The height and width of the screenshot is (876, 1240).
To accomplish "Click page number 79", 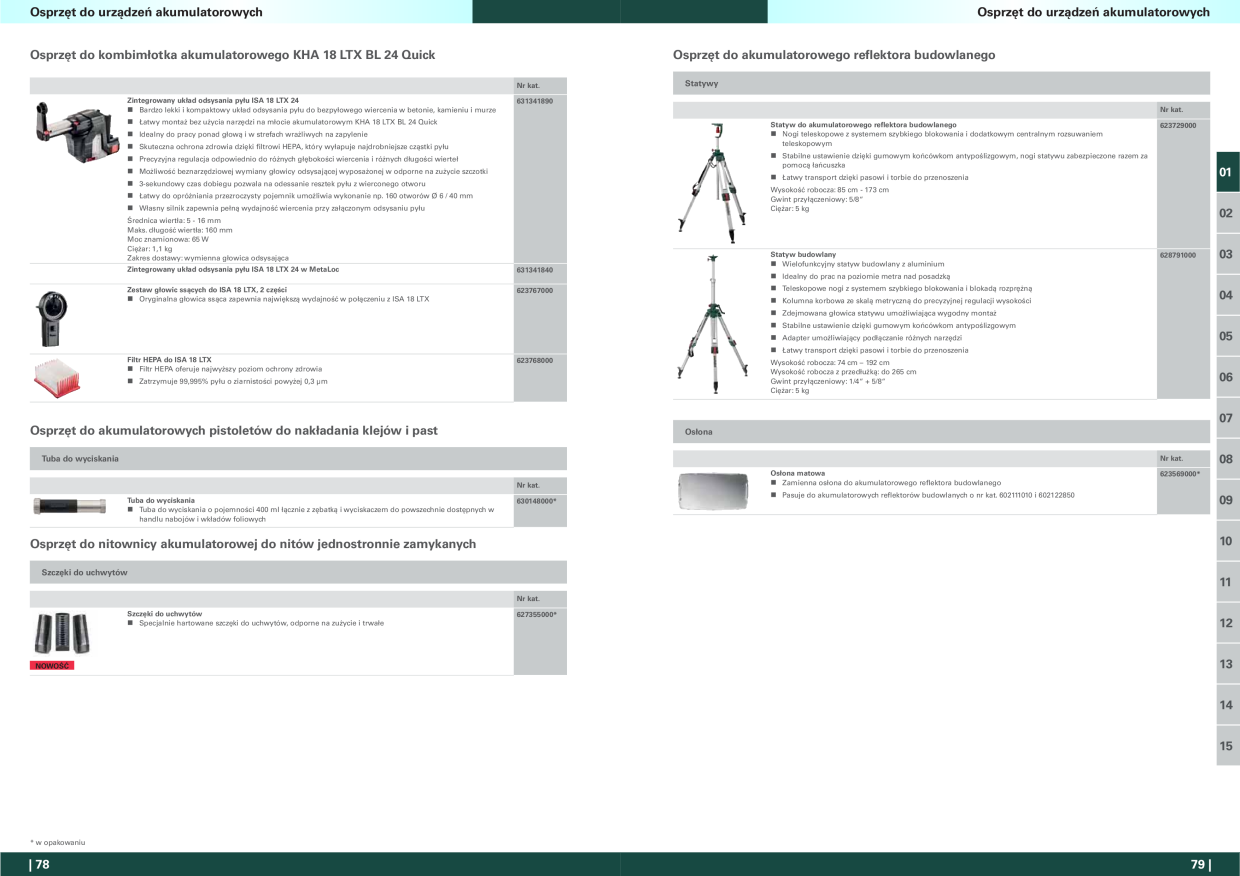I will tap(1200, 865).
